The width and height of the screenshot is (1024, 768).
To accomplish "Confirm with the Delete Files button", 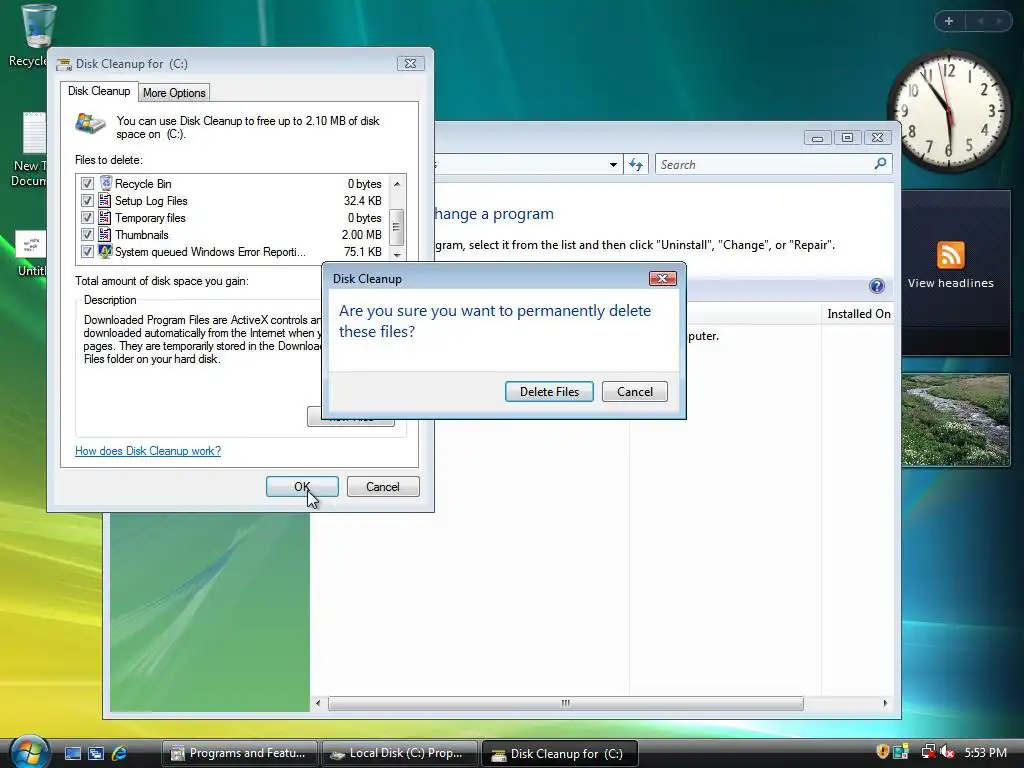I will tap(549, 392).
